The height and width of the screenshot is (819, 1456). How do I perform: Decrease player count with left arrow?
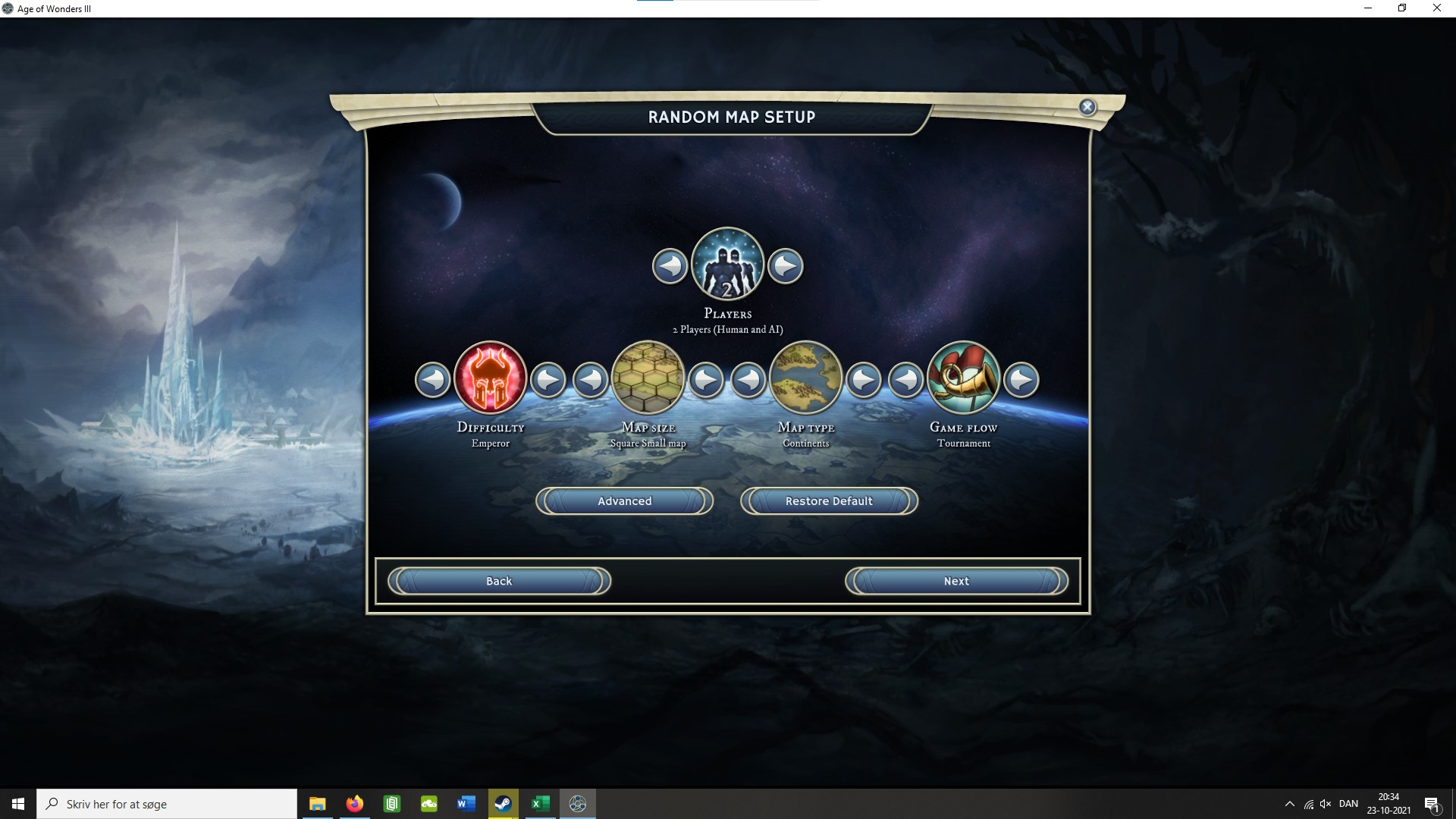670,266
